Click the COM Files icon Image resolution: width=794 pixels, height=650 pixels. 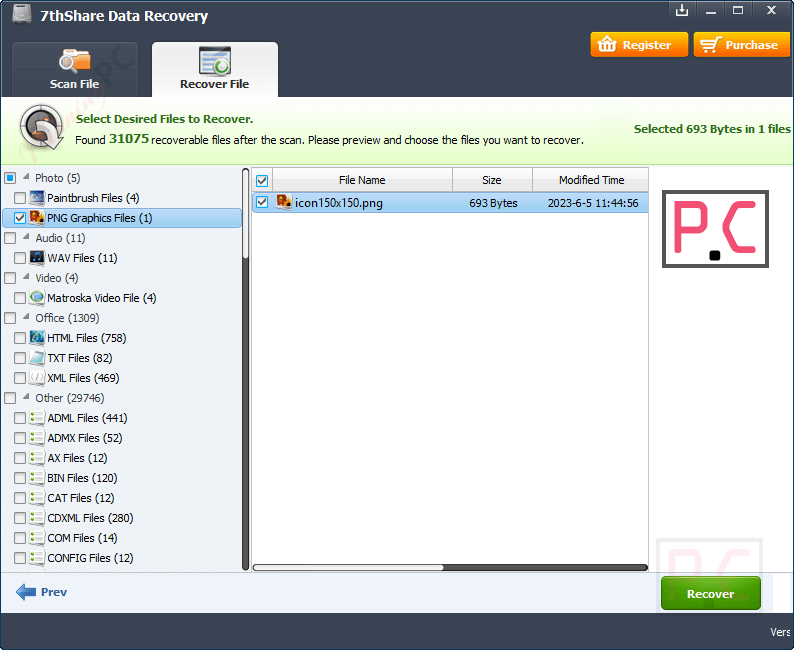[37, 537]
